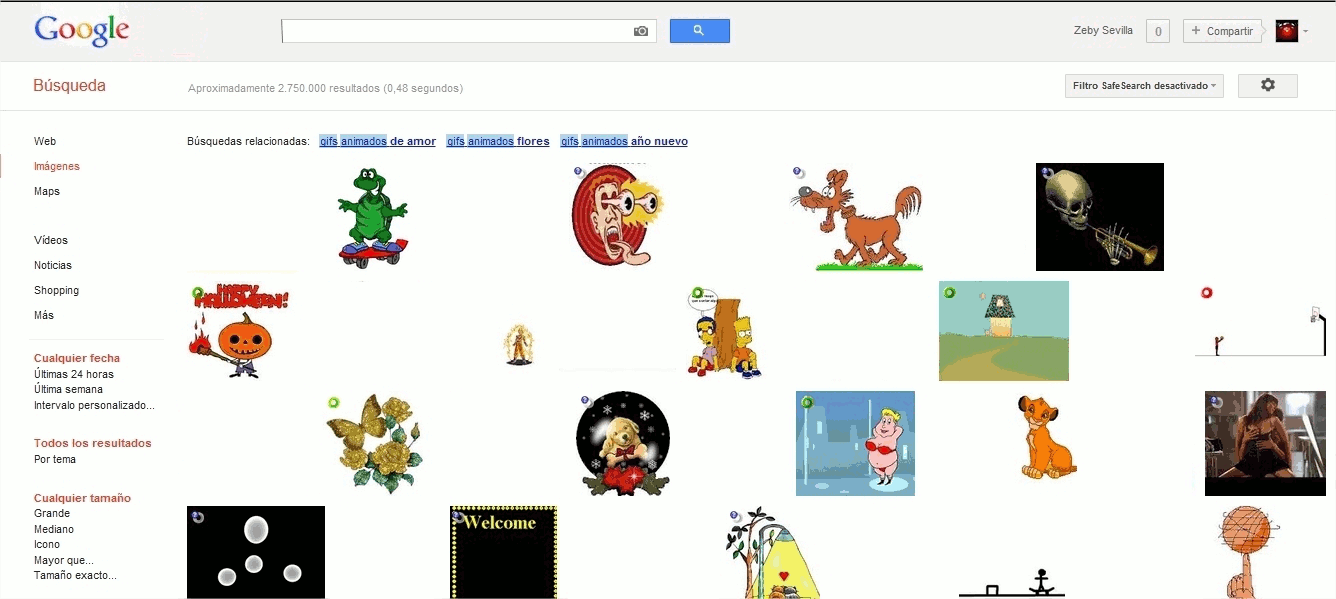
Task: Open related search gifs animados año nuevo
Action: 624,141
